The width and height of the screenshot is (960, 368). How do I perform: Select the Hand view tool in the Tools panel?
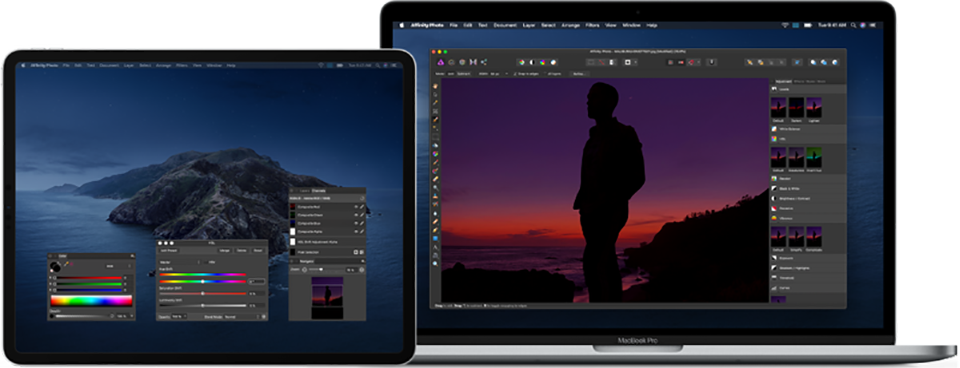coord(435,85)
